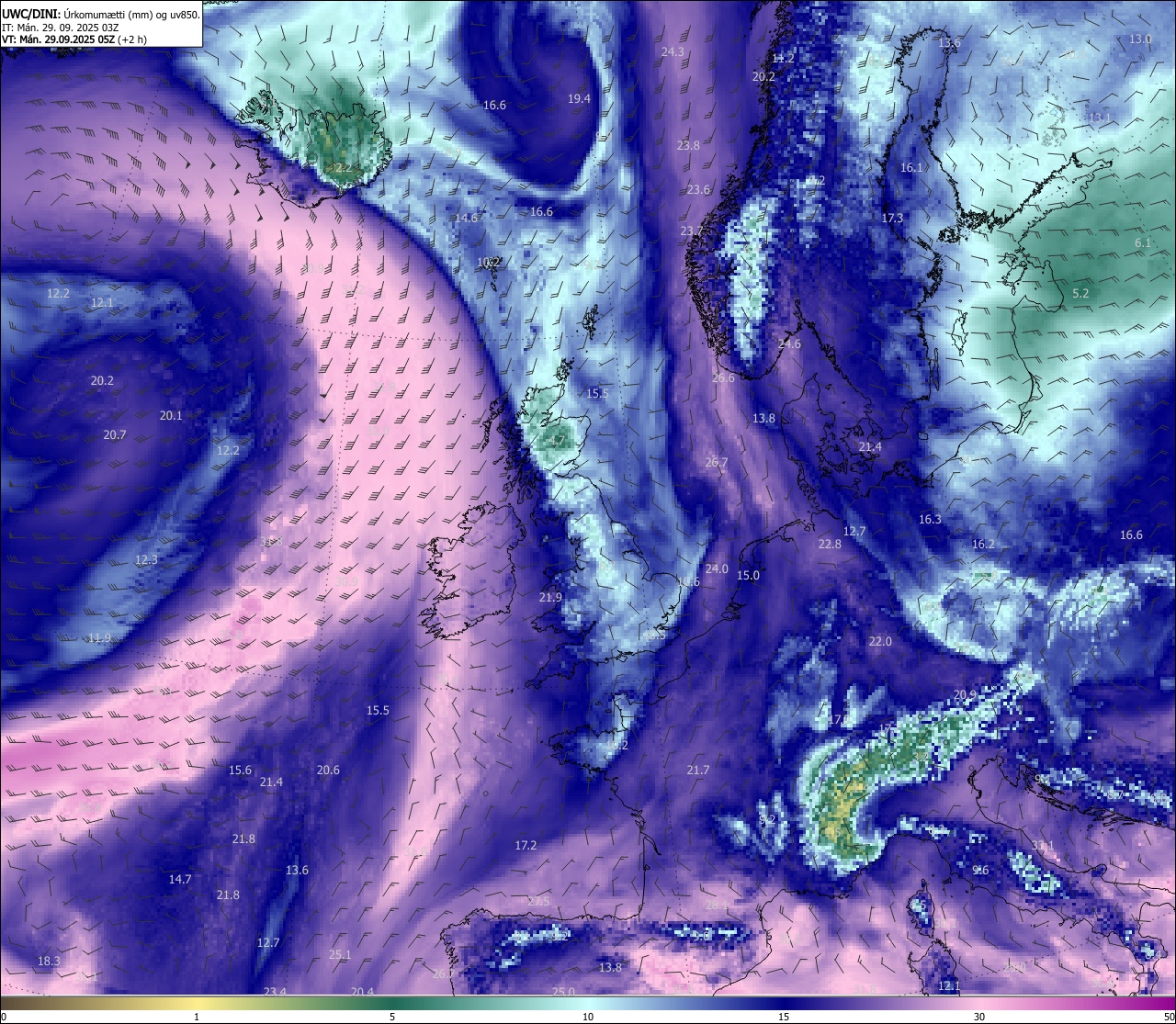Click the 20.1 value label
1176x1024 pixels.
(171, 415)
